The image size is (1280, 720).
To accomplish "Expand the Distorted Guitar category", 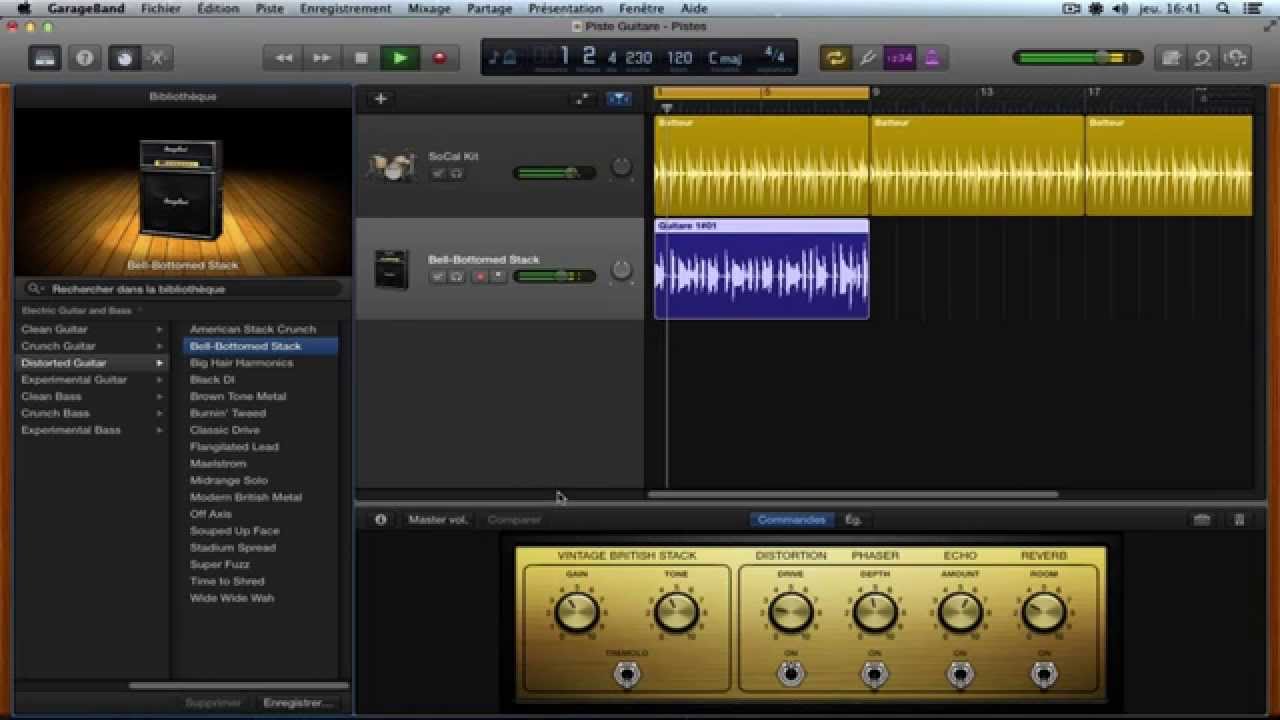I will point(159,363).
